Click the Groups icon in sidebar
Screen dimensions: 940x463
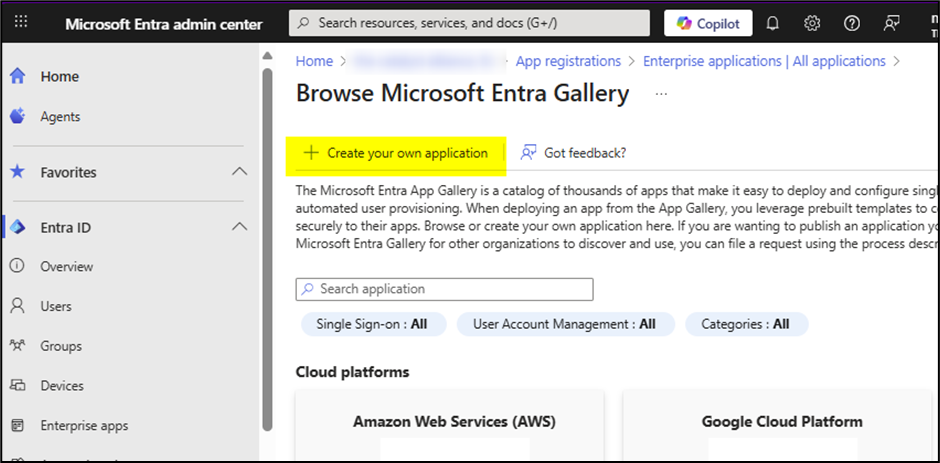tap(17, 346)
